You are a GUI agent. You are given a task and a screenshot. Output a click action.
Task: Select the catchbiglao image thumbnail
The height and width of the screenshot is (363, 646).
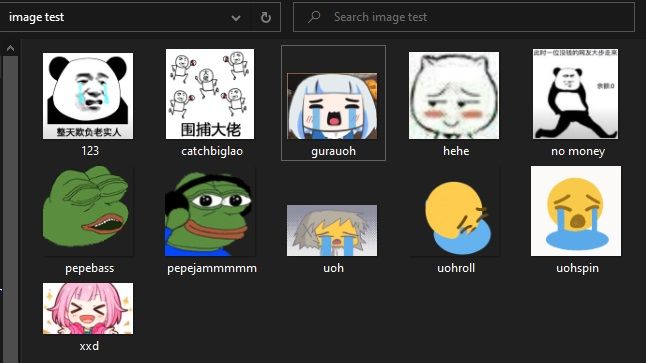[210, 94]
